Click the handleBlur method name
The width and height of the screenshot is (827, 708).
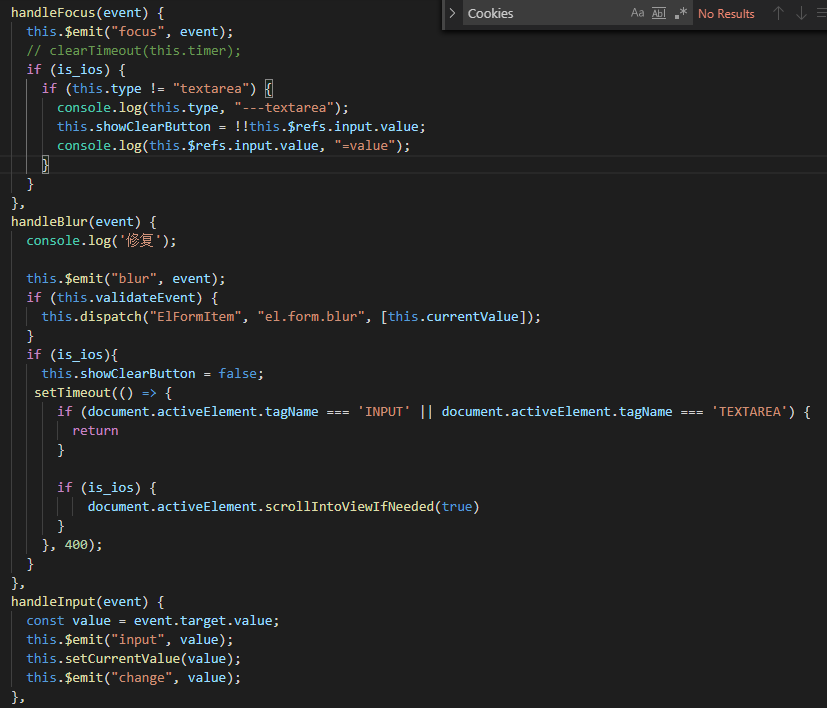click(49, 221)
